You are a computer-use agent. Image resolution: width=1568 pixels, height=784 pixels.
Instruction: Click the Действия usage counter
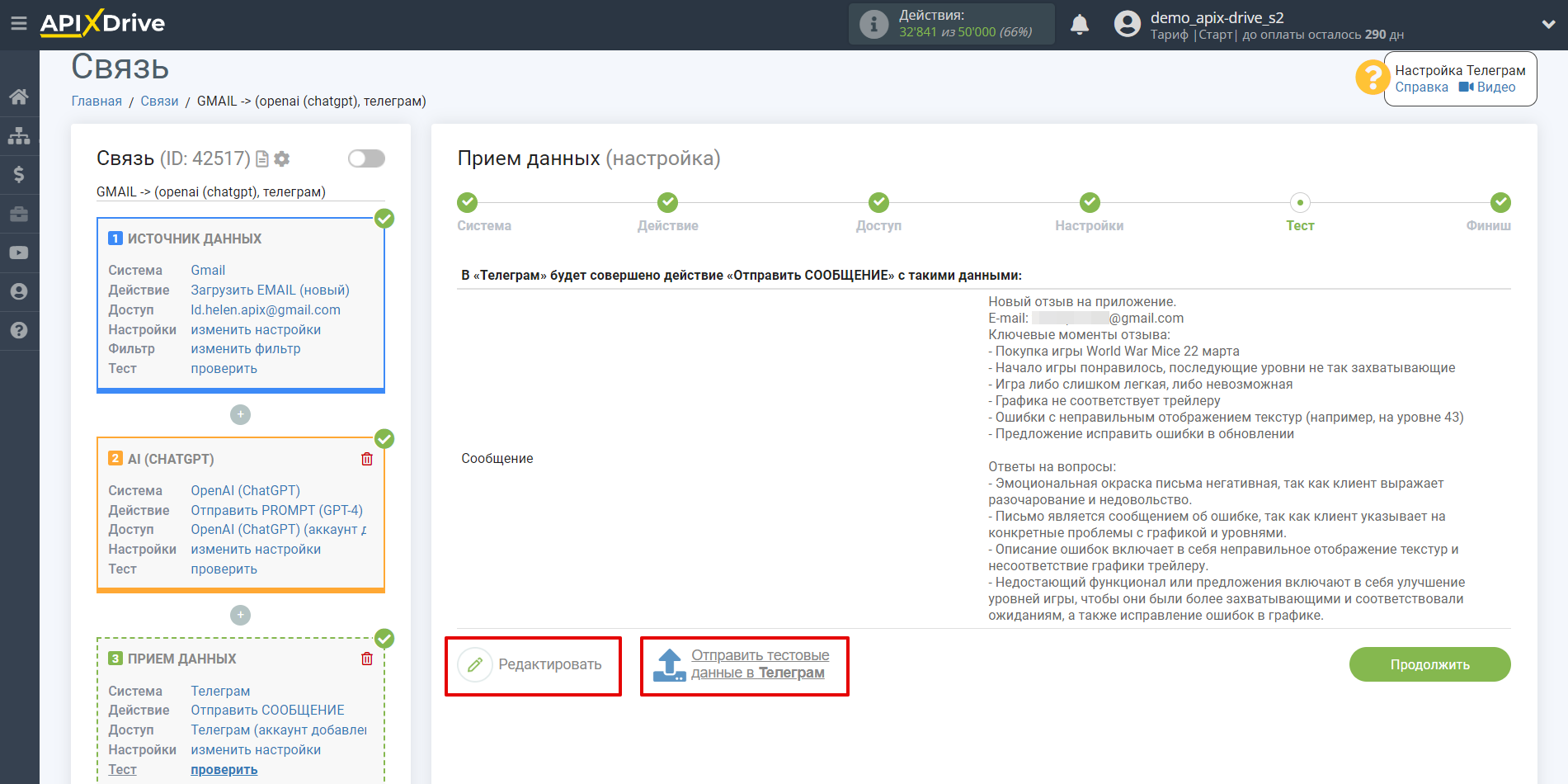(x=951, y=24)
